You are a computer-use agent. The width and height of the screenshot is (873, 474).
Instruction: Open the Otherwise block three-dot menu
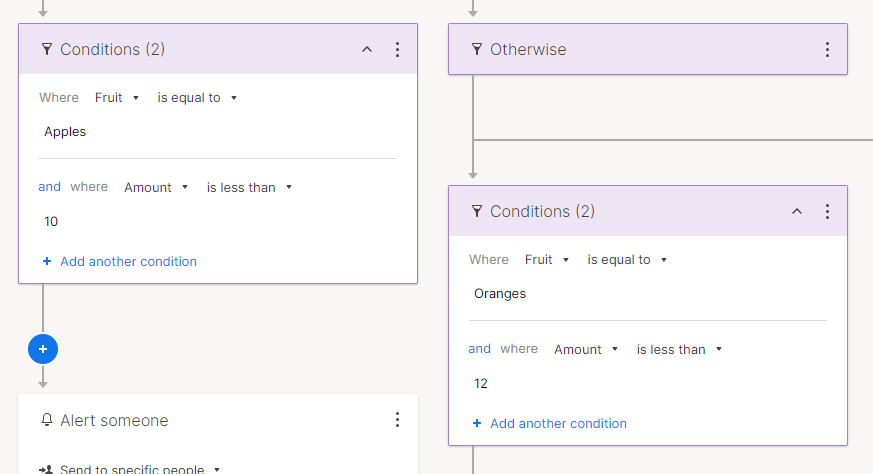(x=827, y=50)
